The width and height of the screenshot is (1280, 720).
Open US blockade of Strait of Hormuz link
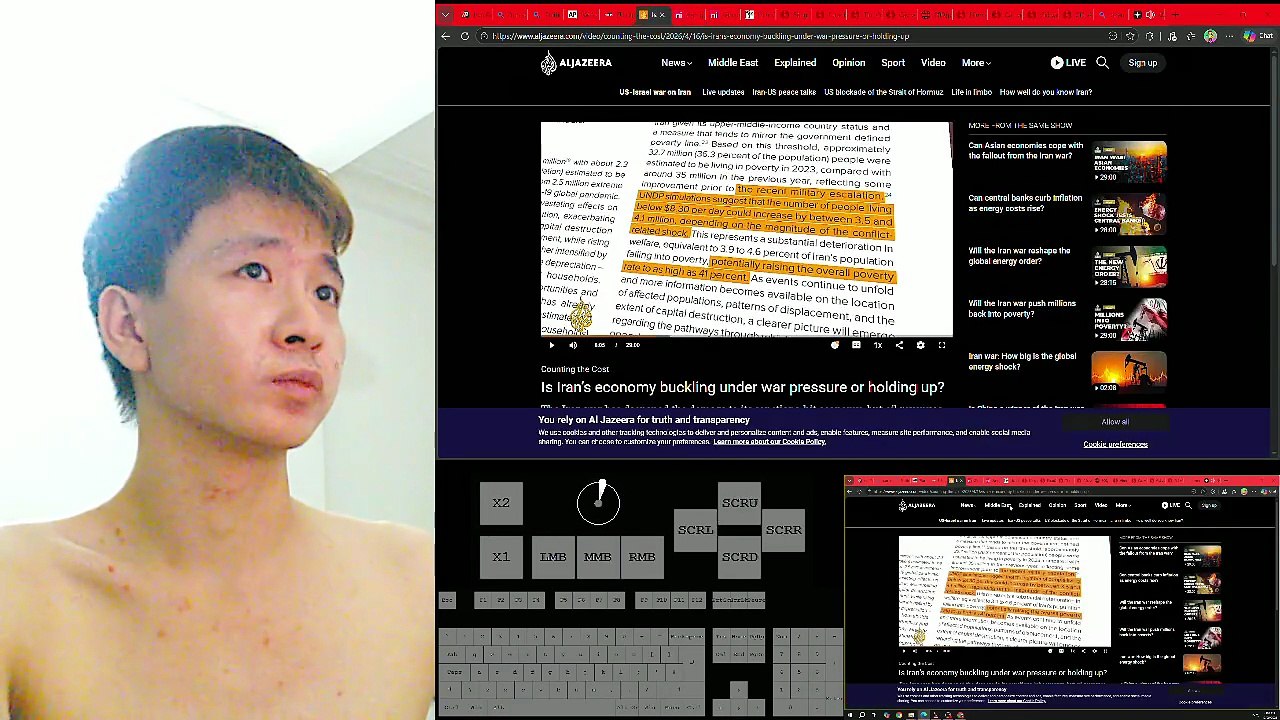883,92
